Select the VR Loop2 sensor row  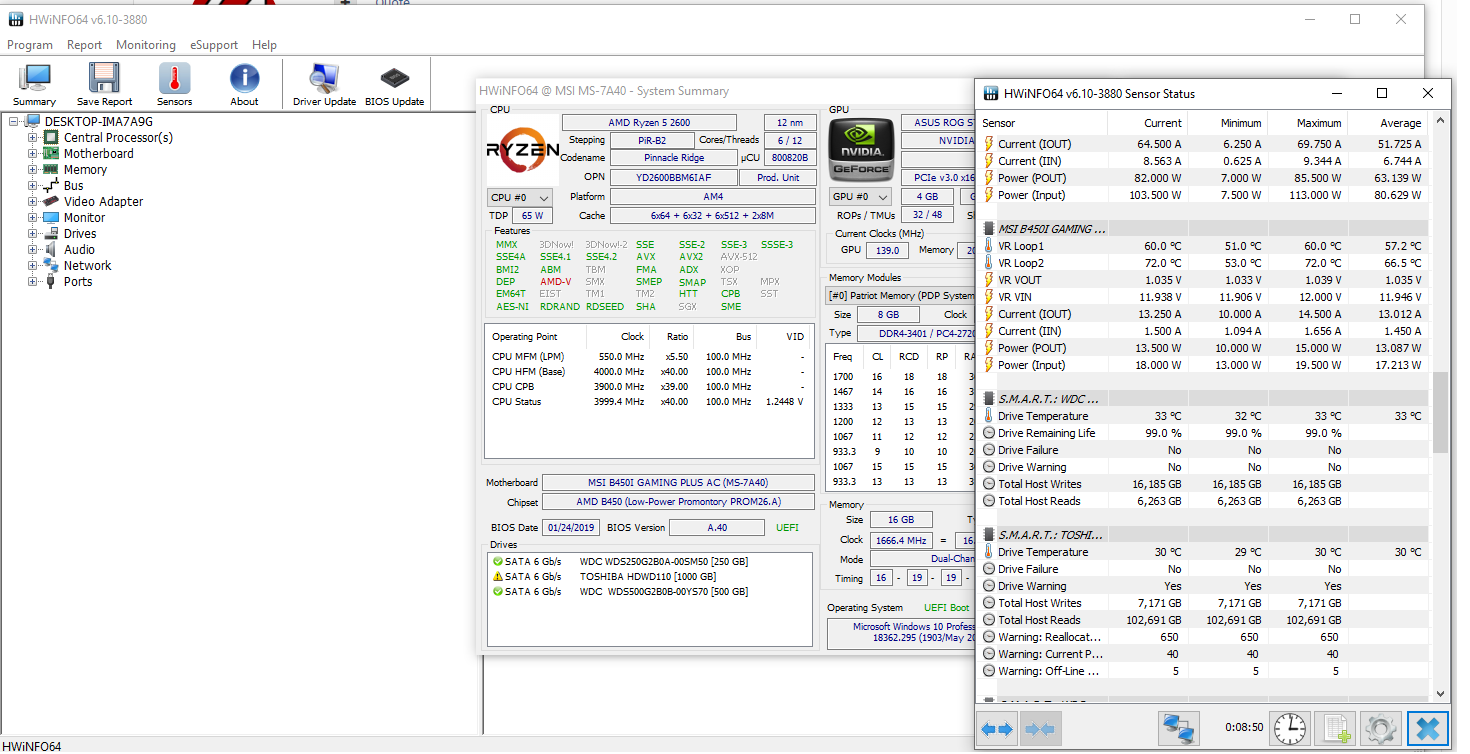coord(1204,263)
